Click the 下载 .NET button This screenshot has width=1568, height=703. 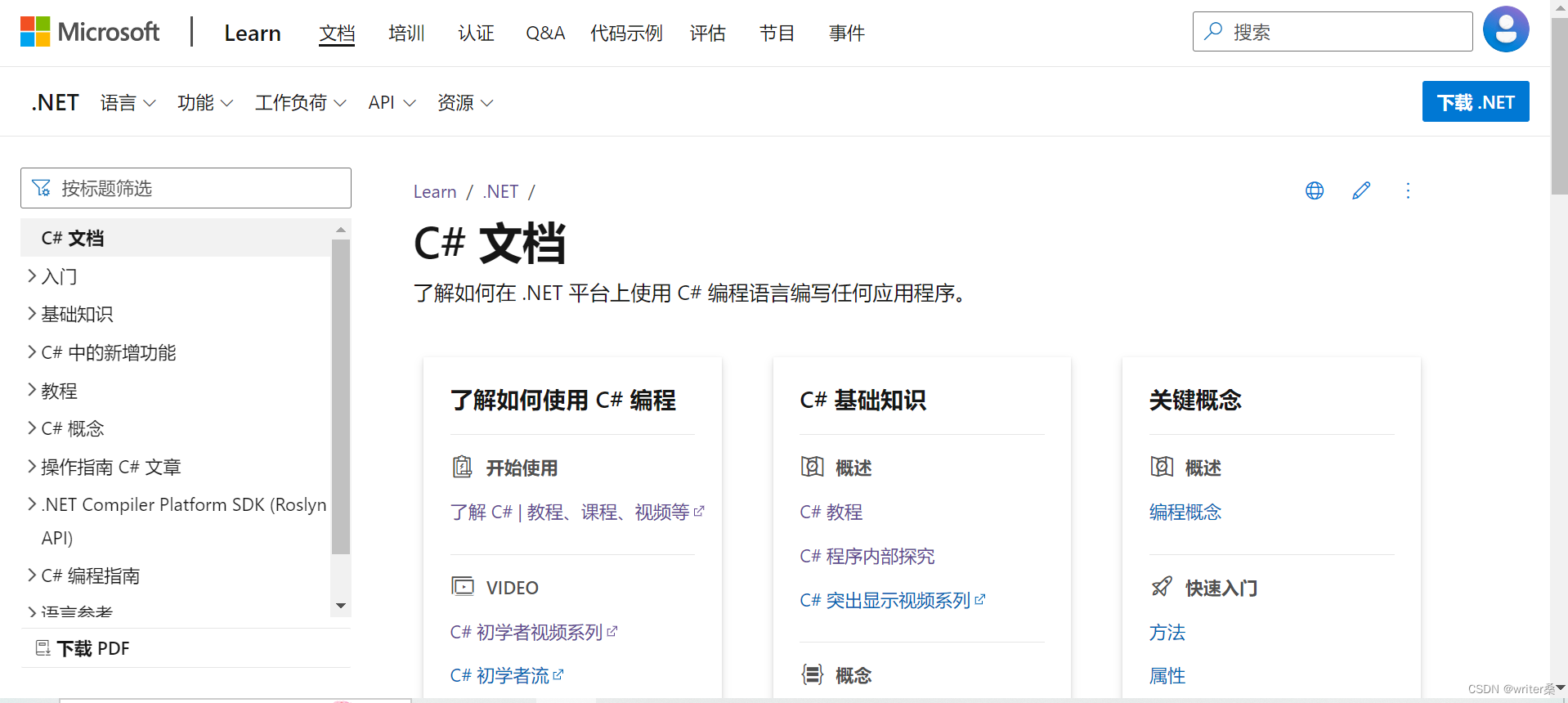coord(1476,101)
